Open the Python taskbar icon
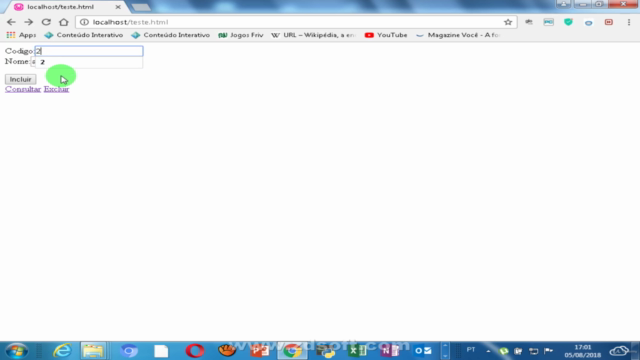This screenshot has height=360, width=640. [x=325, y=351]
